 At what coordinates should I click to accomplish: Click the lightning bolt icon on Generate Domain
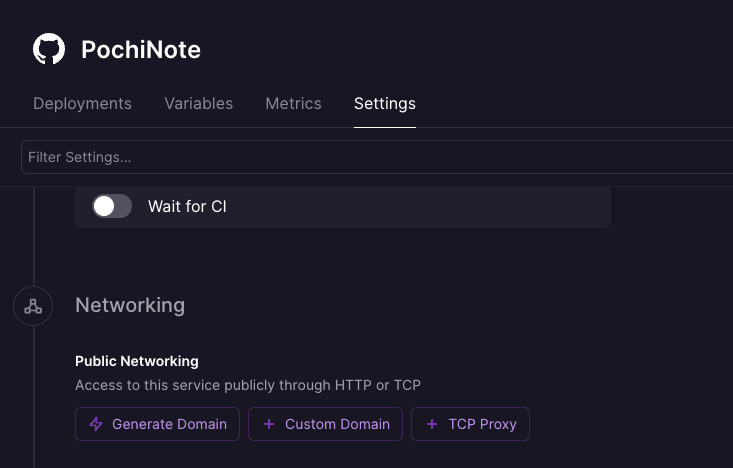(x=96, y=424)
